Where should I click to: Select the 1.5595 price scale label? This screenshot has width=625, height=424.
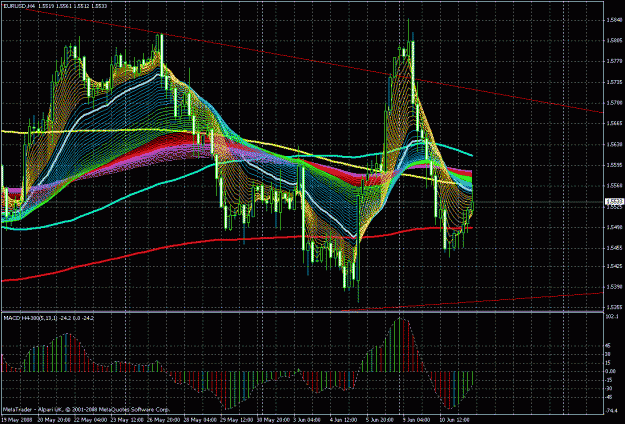click(613, 165)
